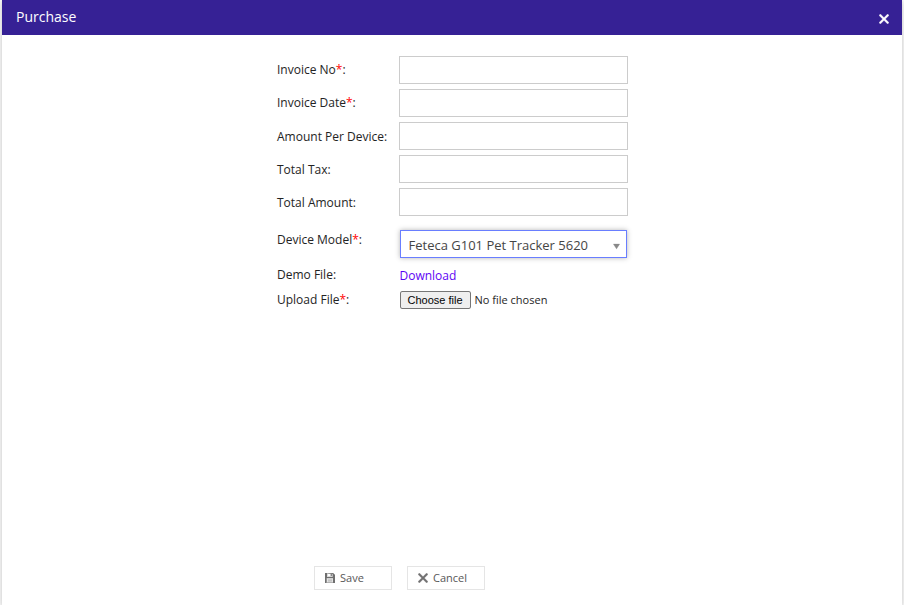Click the Total Tax input box
The image size is (904, 605).
coord(513,169)
